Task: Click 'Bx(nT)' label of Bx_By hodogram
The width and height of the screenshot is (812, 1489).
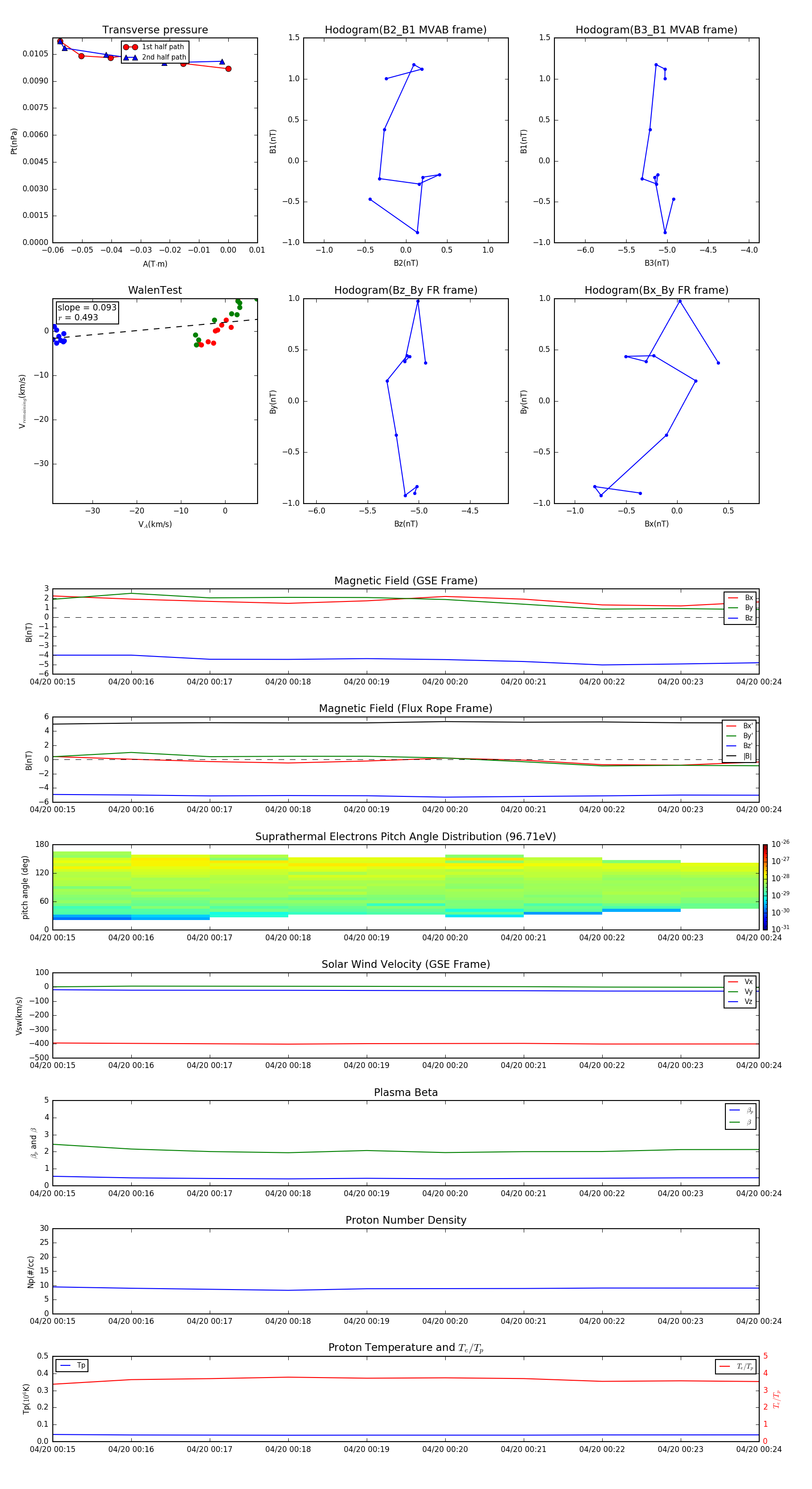Action: point(656,524)
